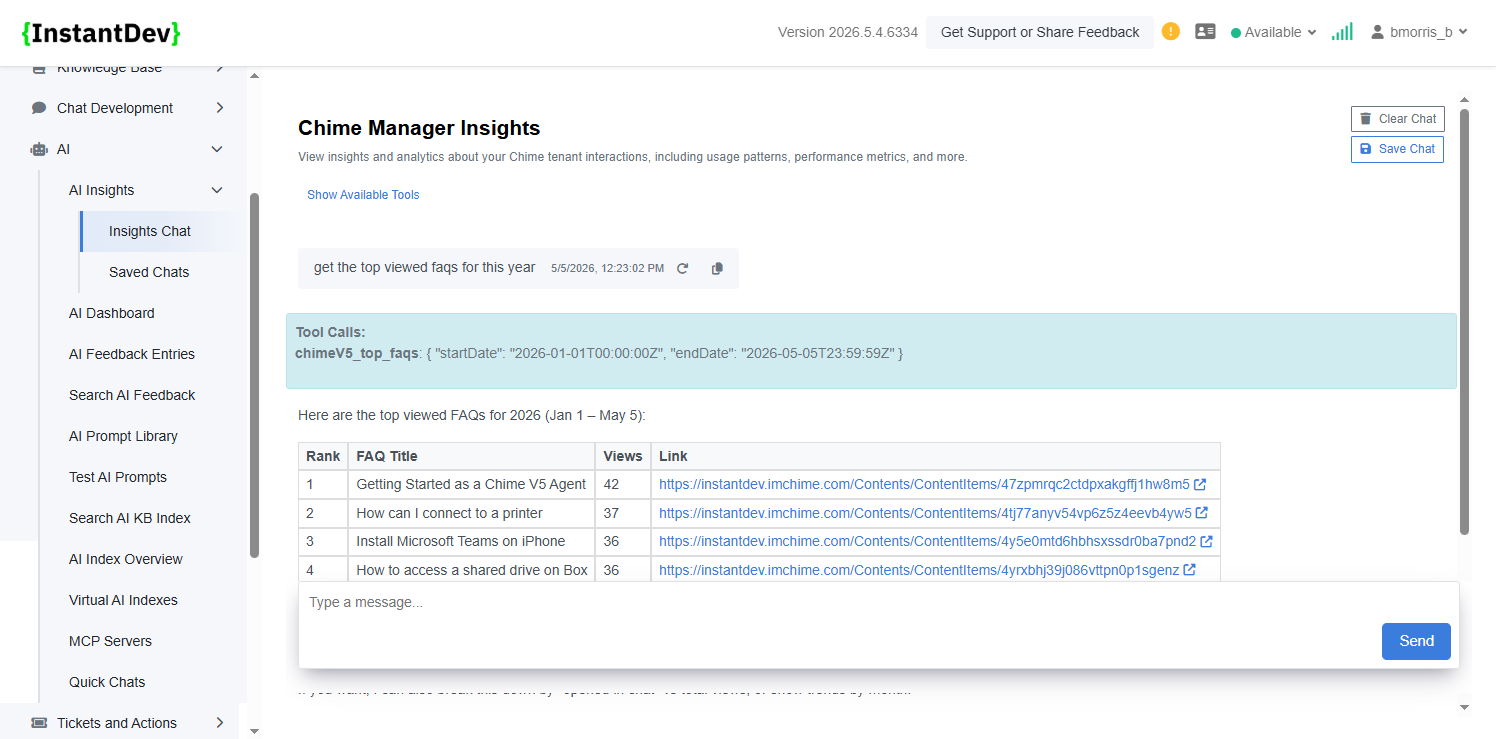Click the green Available status dot
Screen dimensions: 1496x739
[x=1236, y=33]
